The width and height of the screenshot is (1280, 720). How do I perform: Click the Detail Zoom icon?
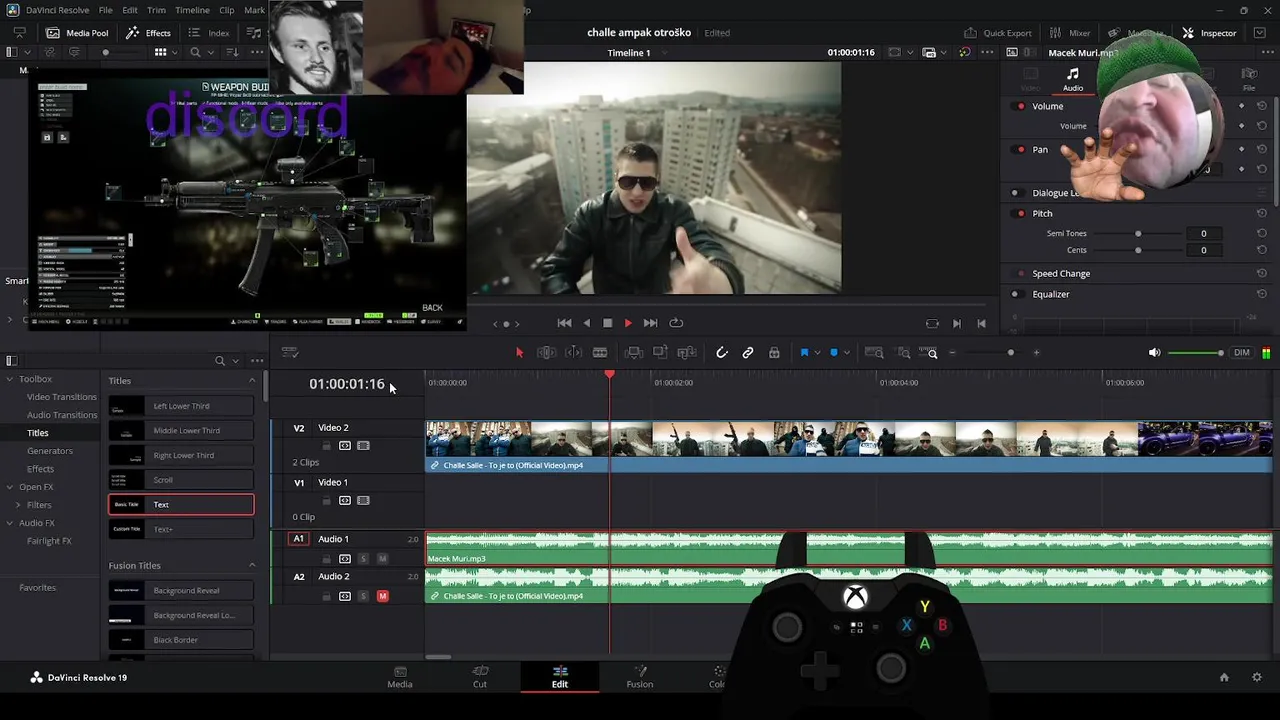point(903,352)
